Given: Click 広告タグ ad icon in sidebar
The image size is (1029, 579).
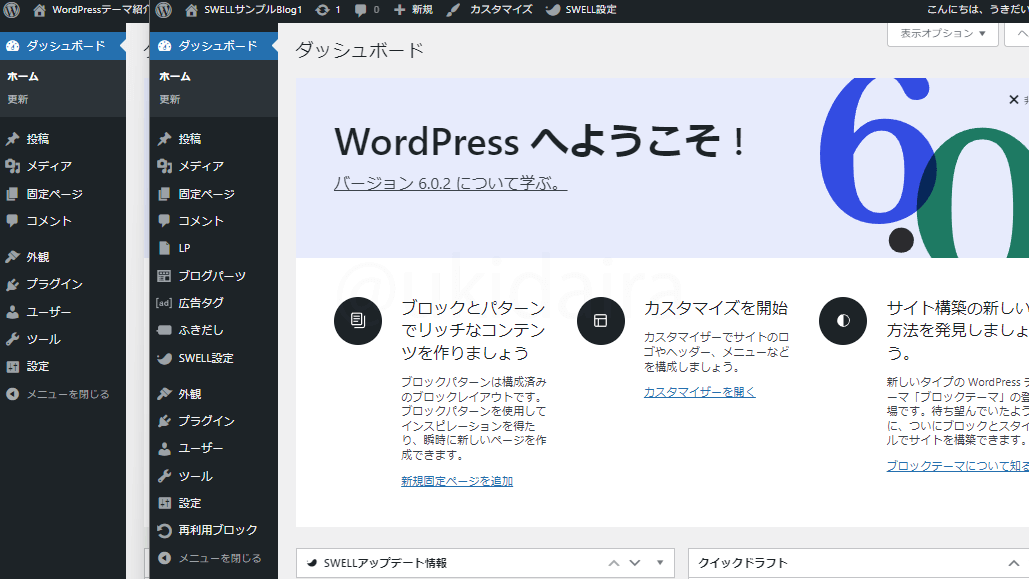Looking at the screenshot, I should (x=164, y=303).
